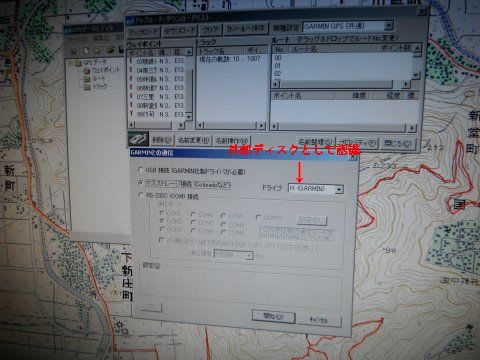Select the ウェイポイント tree icon
Viewport: 480px width, 360px height.
tap(87, 71)
